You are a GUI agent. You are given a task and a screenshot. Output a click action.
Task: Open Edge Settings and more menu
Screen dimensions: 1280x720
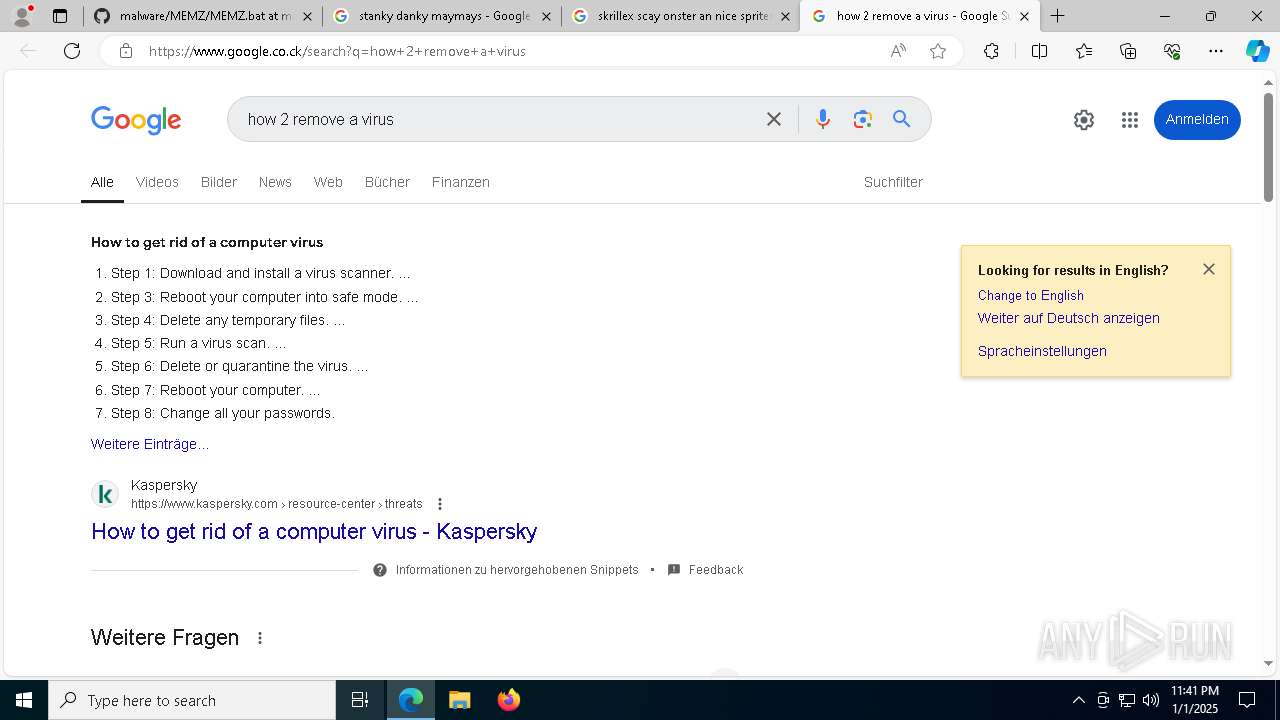point(1216,51)
